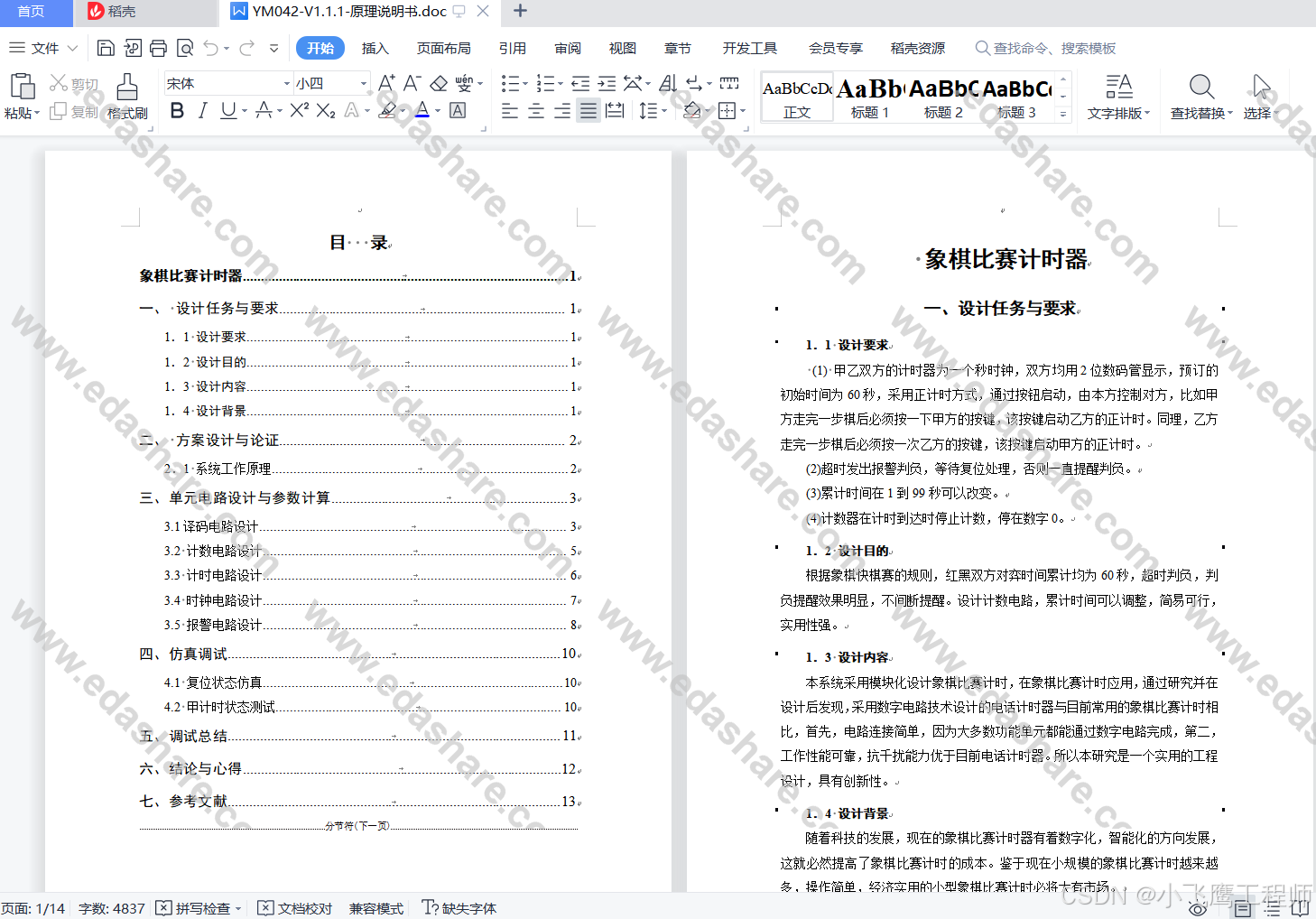Click the search commands input field
Image resolution: width=1316 pixels, height=919 pixels.
pyautogui.click(x=1045, y=48)
